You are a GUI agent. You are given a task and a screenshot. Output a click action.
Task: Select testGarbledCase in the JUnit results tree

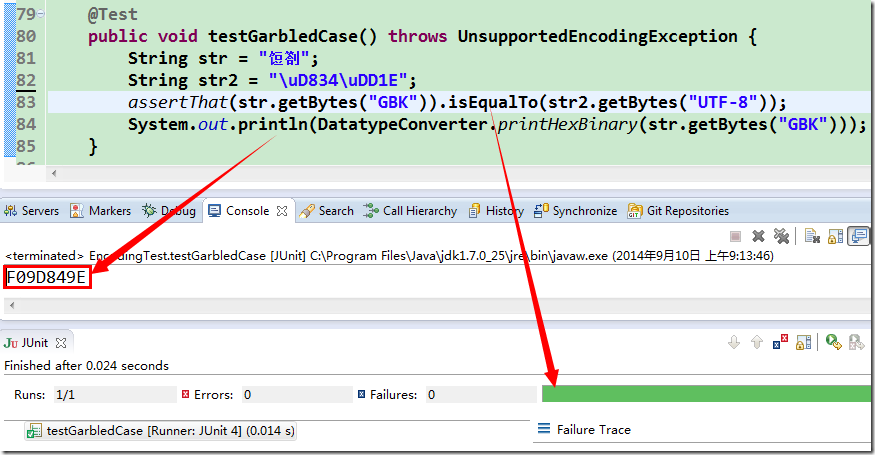tap(160, 431)
